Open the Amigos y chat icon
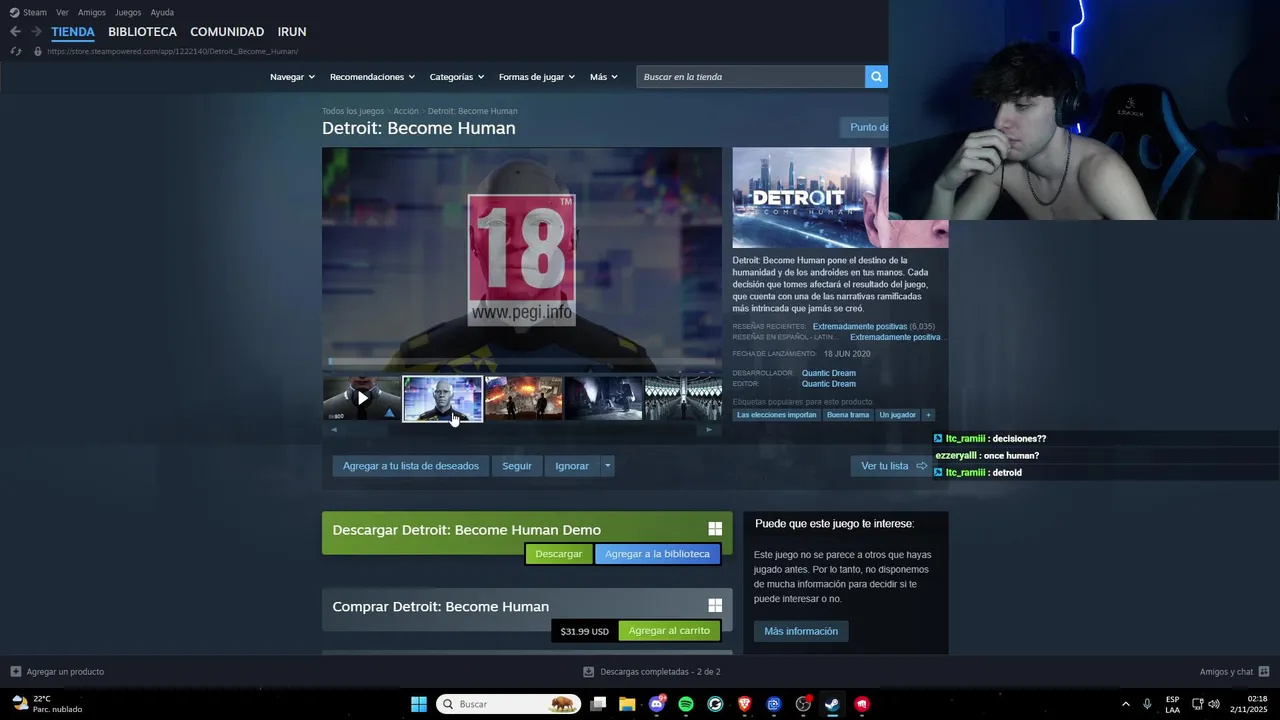1280x720 pixels. point(1264,672)
